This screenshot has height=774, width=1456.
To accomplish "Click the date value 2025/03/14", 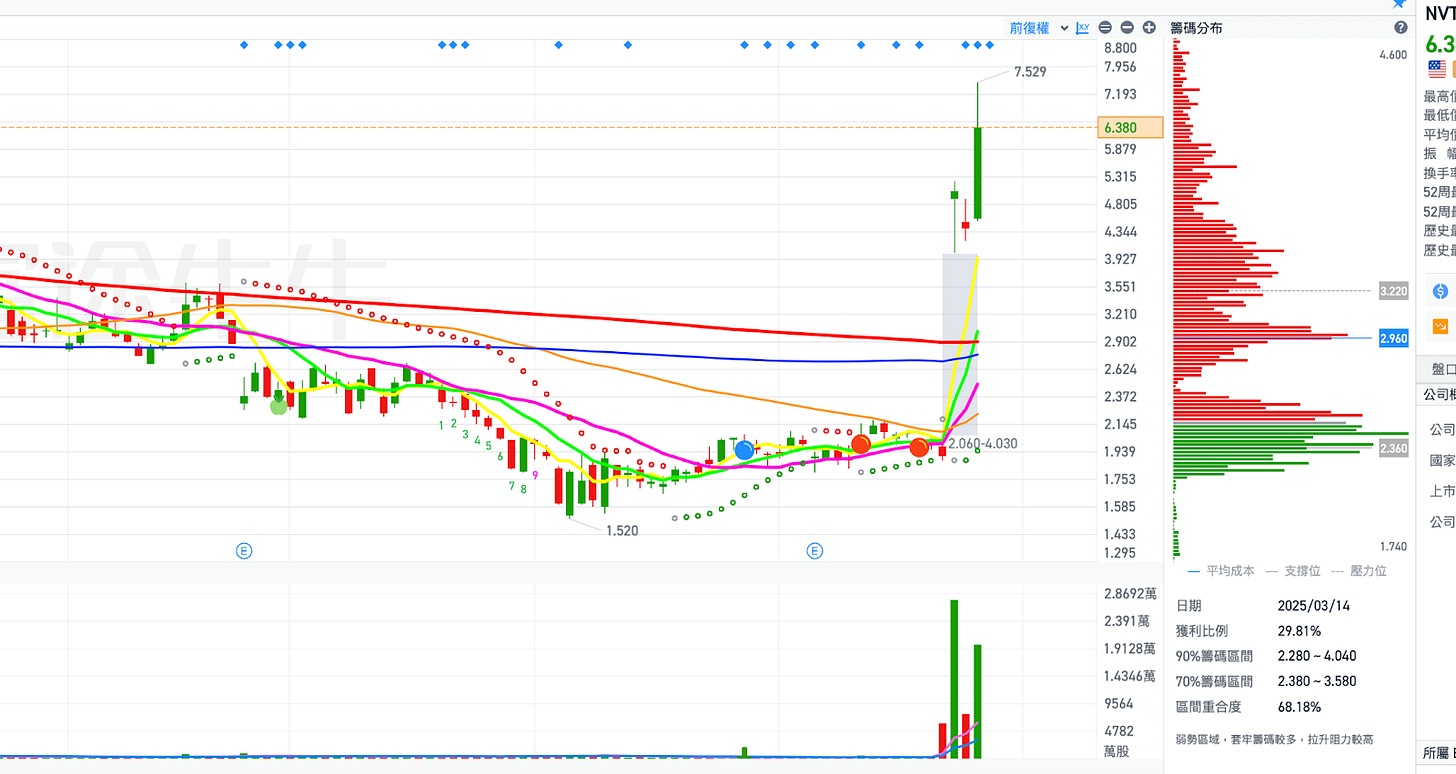I will pos(1312,606).
